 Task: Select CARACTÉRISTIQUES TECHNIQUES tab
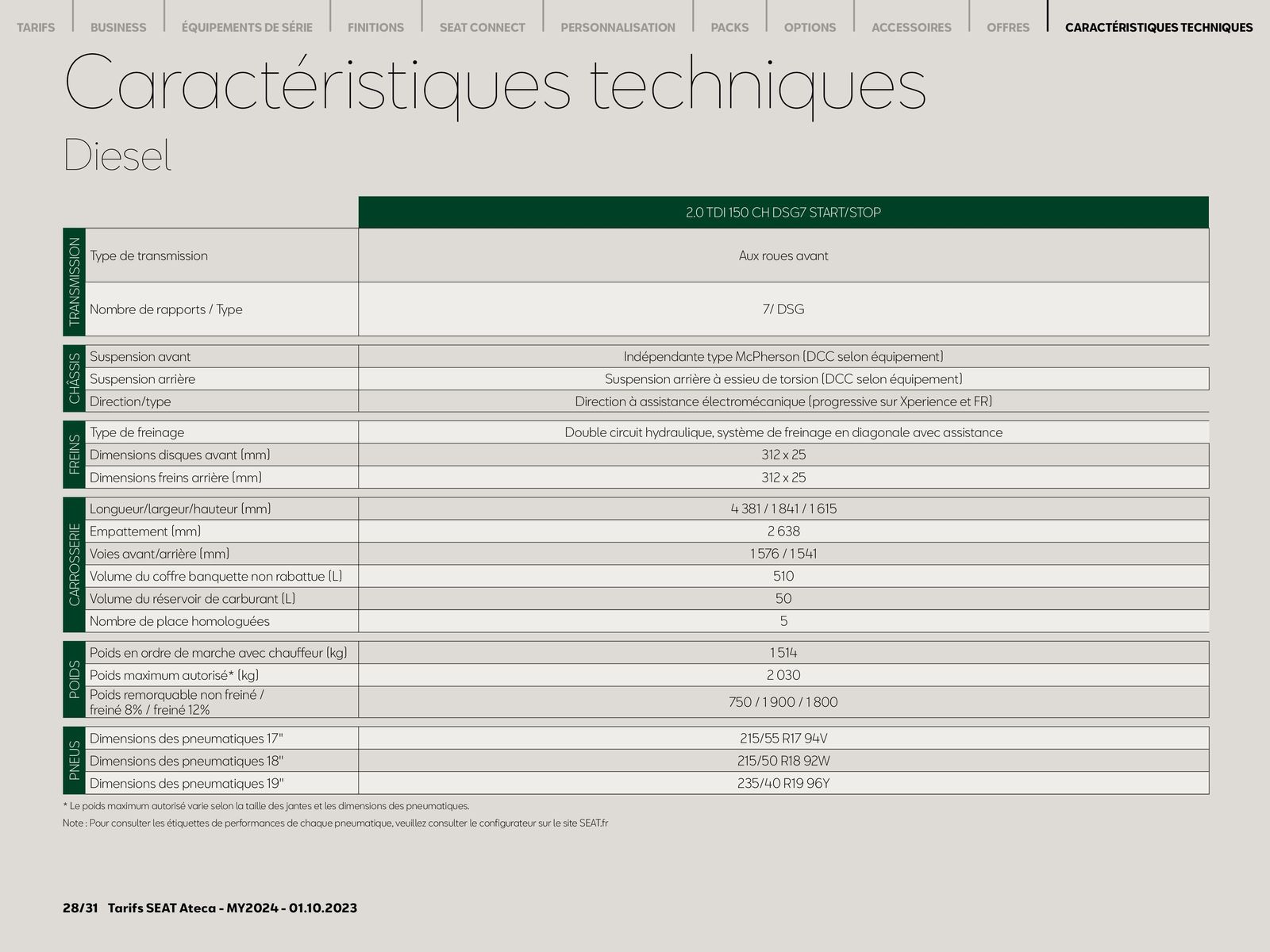click(1159, 27)
